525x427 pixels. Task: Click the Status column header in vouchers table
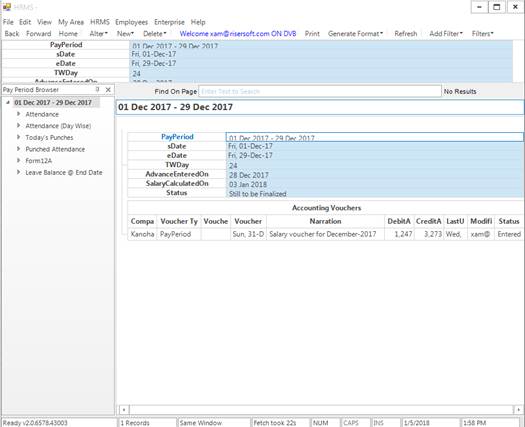509,221
